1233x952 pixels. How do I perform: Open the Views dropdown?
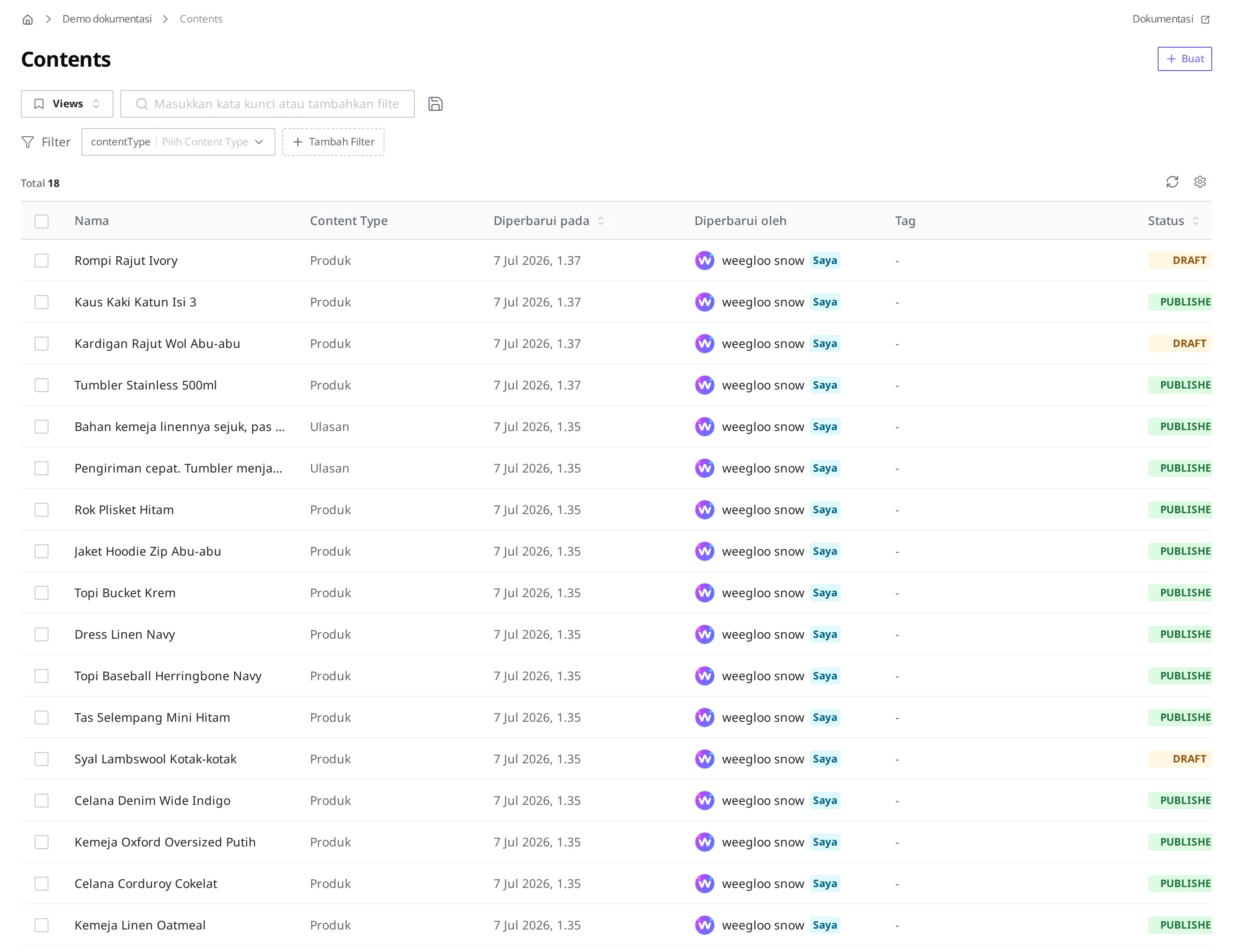[x=67, y=104]
